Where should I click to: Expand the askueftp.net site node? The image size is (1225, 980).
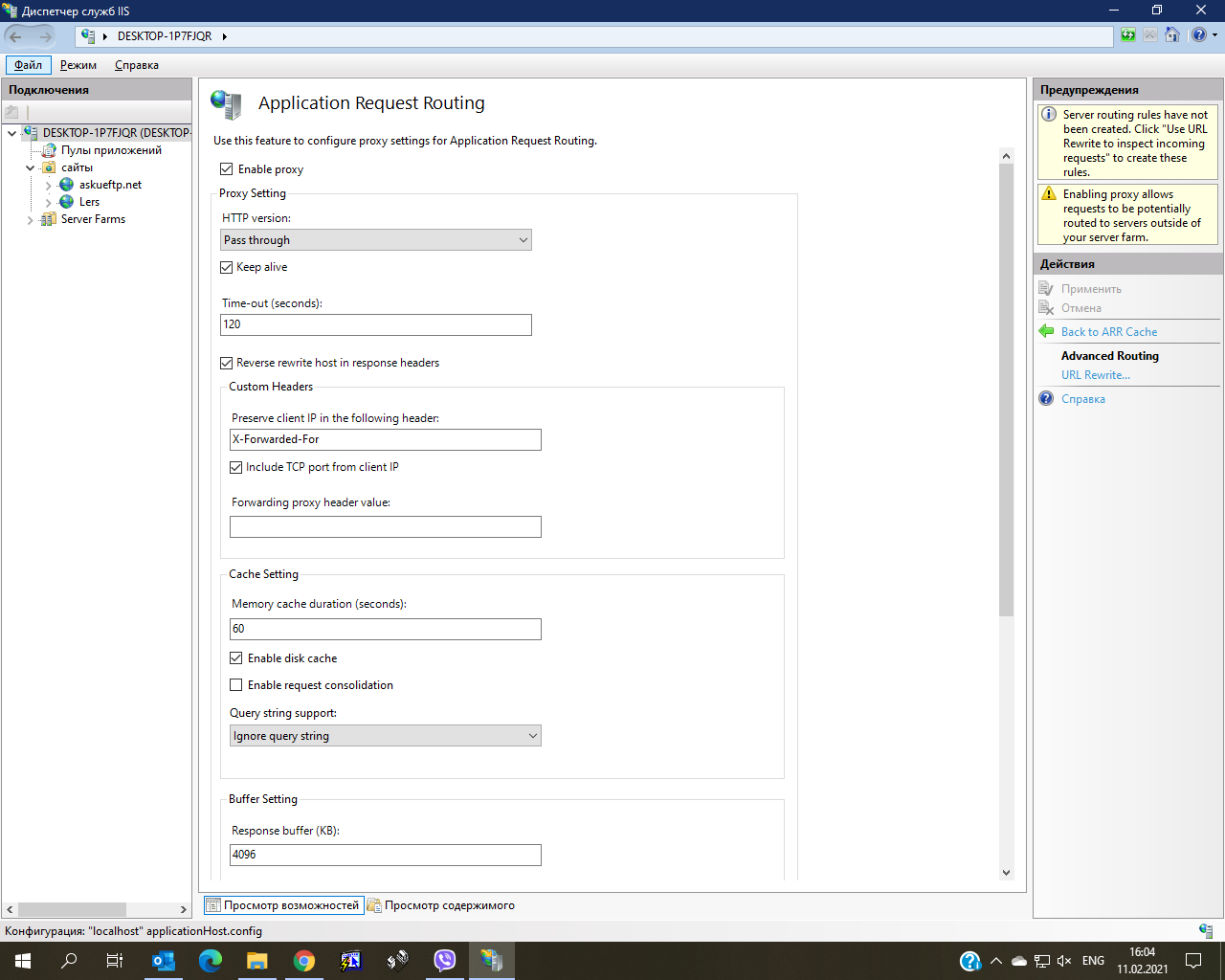pyautogui.click(x=49, y=185)
